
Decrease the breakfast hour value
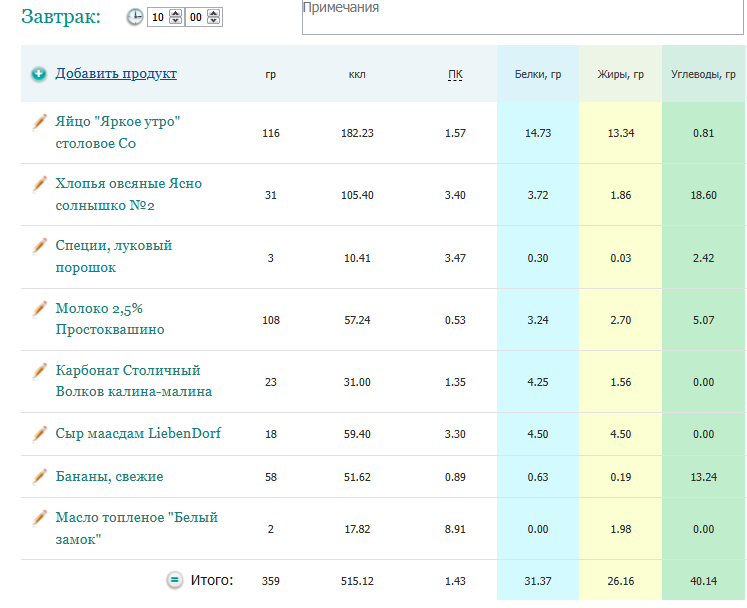coord(176,20)
